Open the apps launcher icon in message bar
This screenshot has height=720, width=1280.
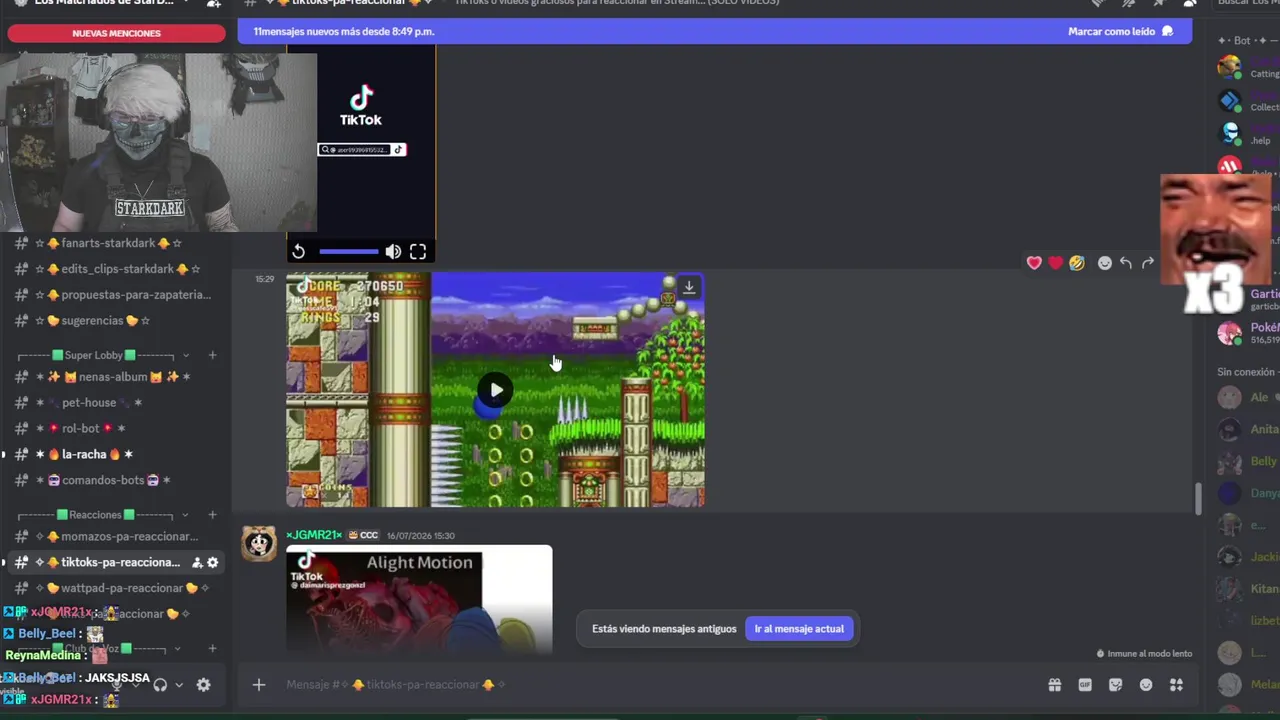pos(1176,685)
